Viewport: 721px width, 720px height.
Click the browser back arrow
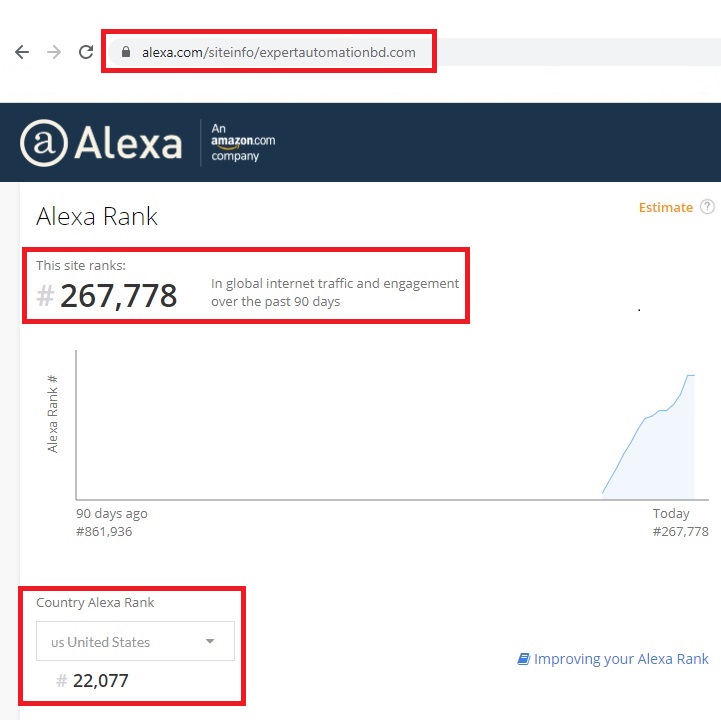22,52
